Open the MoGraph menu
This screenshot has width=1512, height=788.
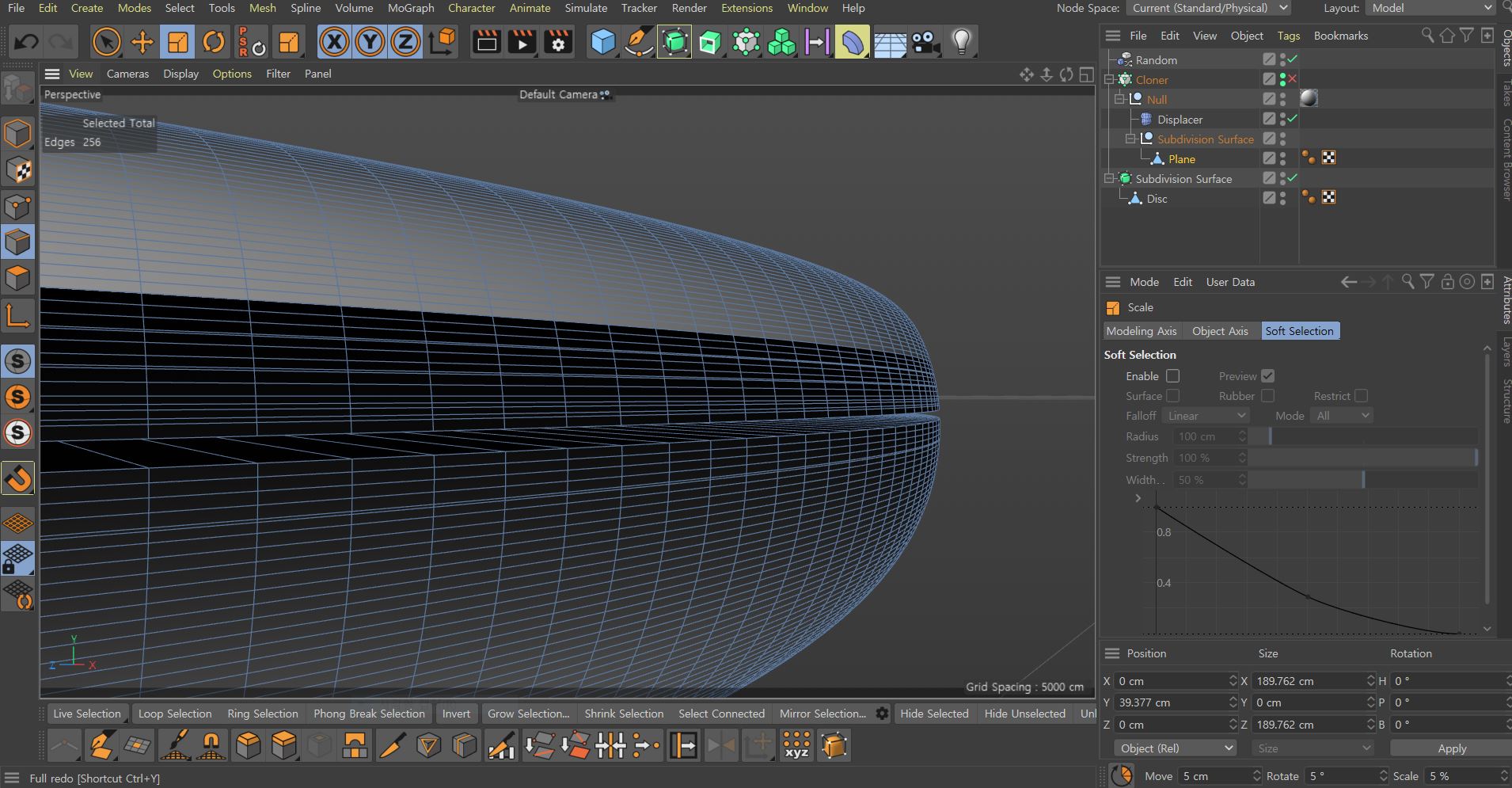pos(411,8)
